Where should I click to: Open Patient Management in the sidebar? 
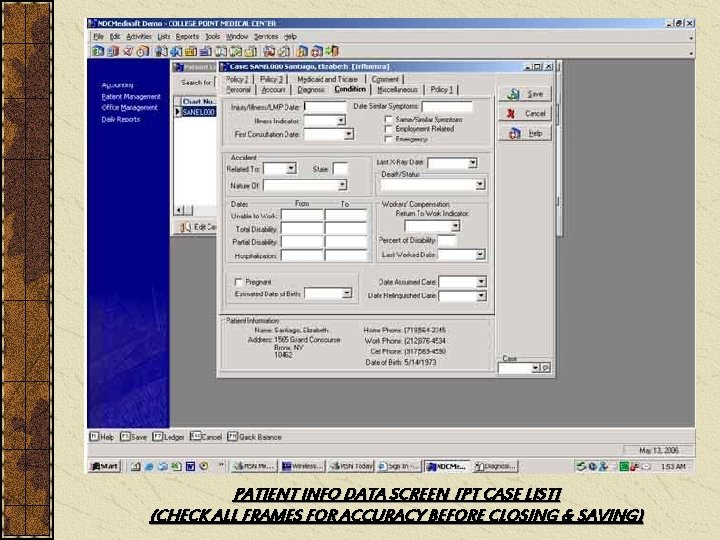(x=131, y=97)
